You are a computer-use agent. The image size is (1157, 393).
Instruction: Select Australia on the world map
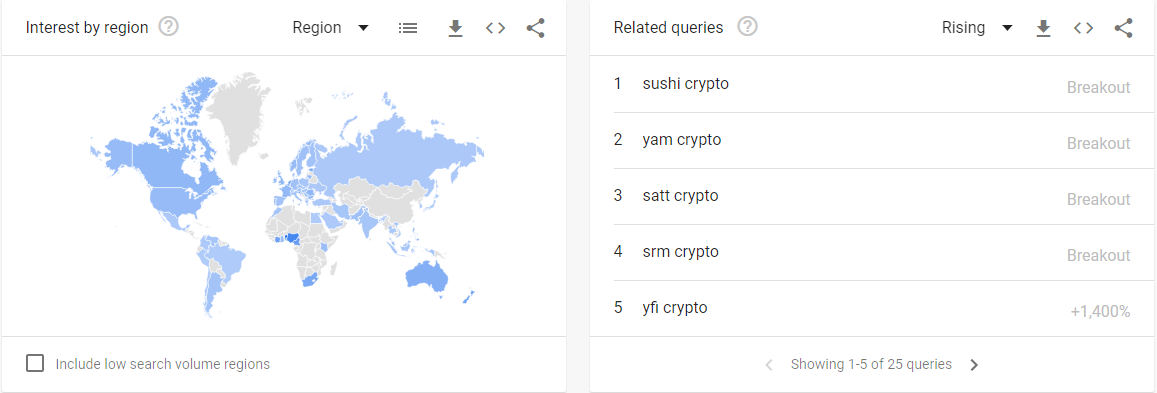(x=426, y=277)
